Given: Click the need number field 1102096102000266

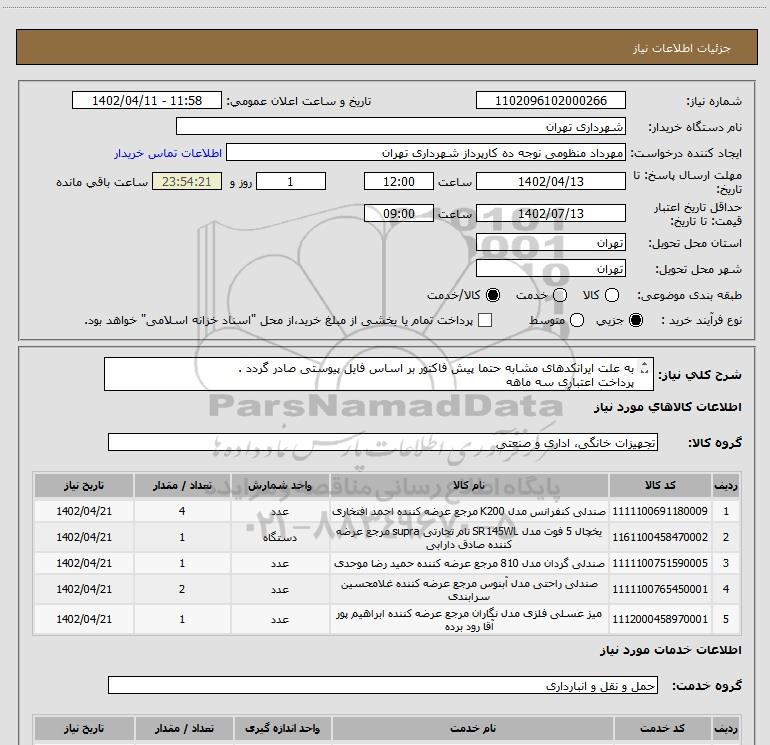Looking at the screenshot, I should [x=550, y=100].
